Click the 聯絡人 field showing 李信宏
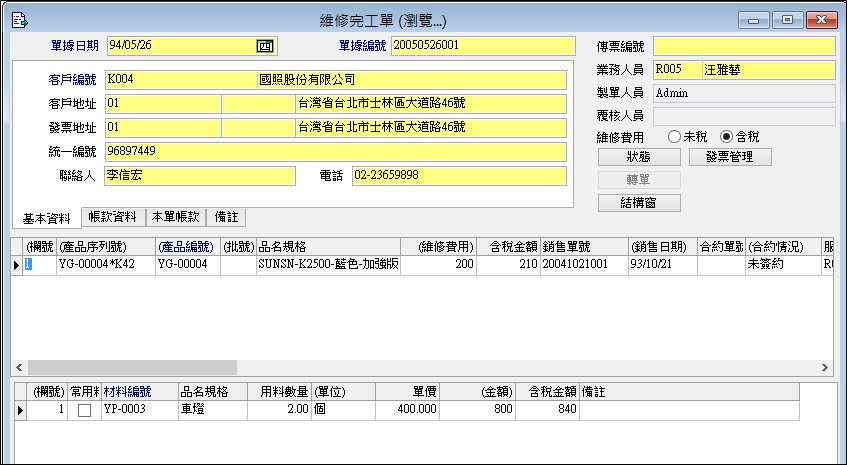The height and width of the screenshot is (465, 847). pos(200,176)
